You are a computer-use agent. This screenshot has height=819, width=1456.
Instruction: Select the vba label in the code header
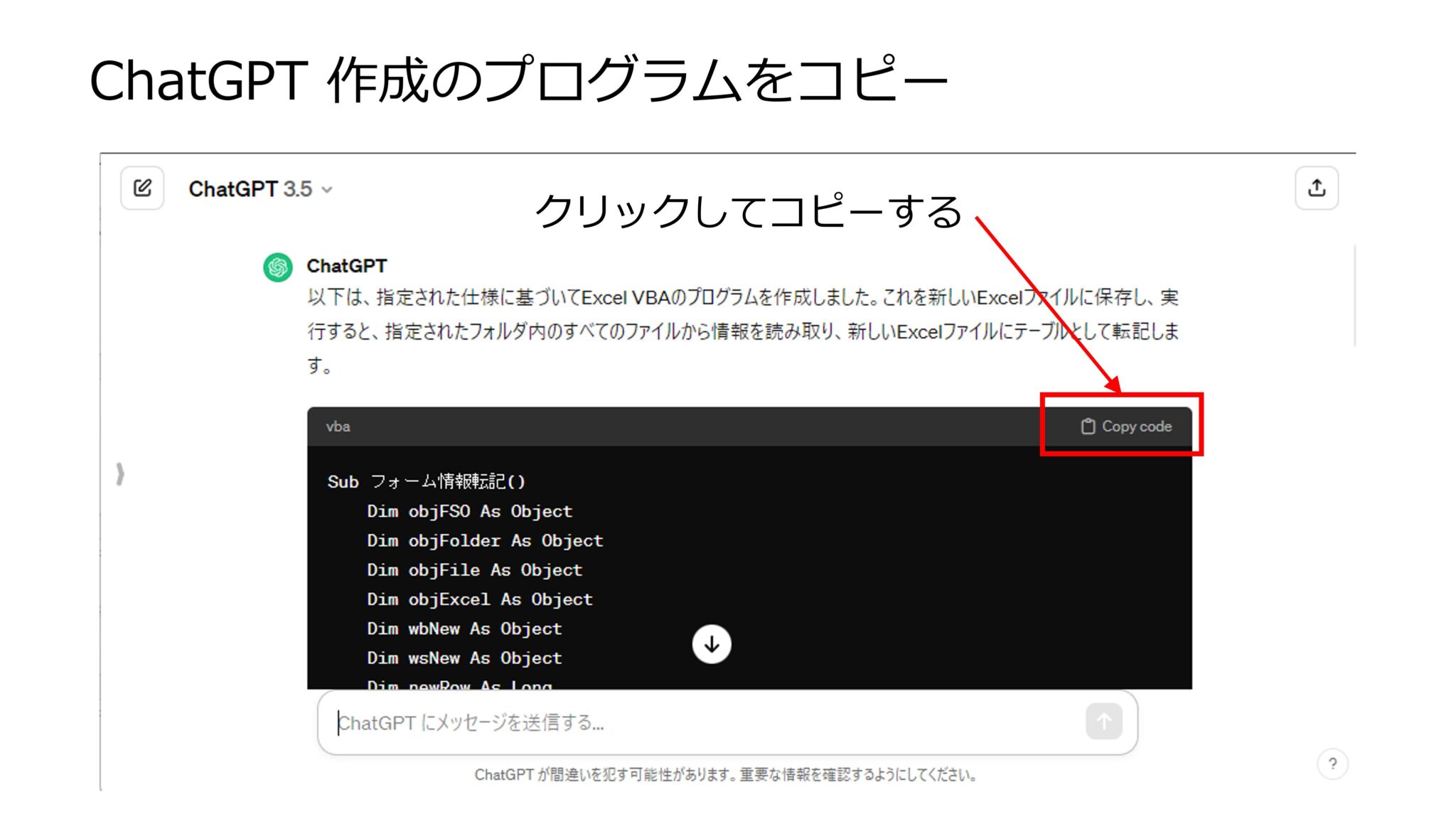point(338,427)
